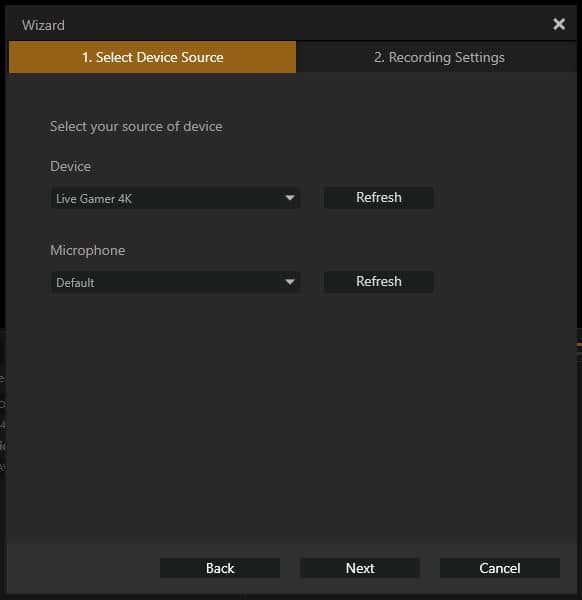
Task: Cancel the wizard
Action: 500,568
